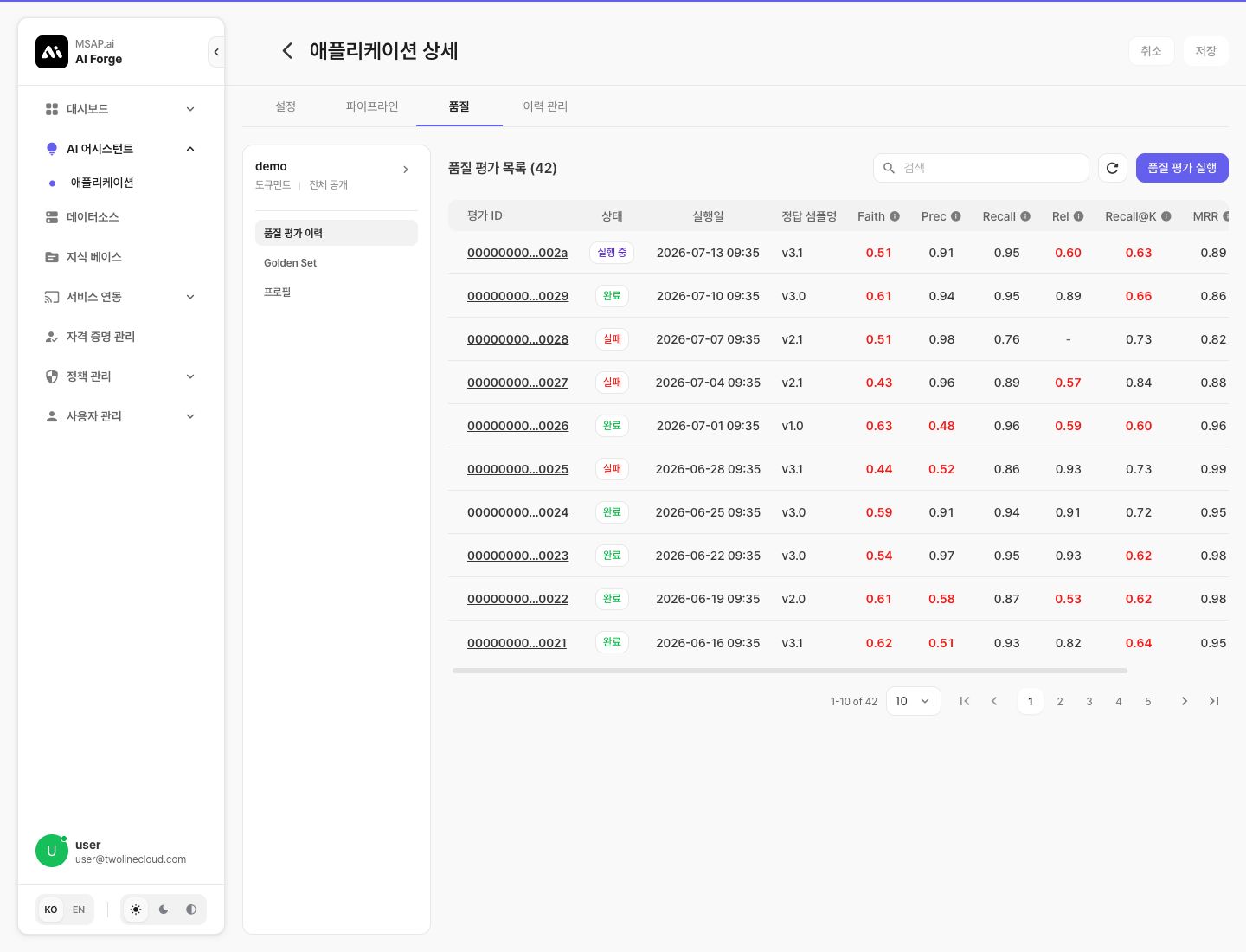Image resolution: width=1246 pixels, height=952 pixels.
Task: Select KO language option
Action: click(x=51, y=910)
